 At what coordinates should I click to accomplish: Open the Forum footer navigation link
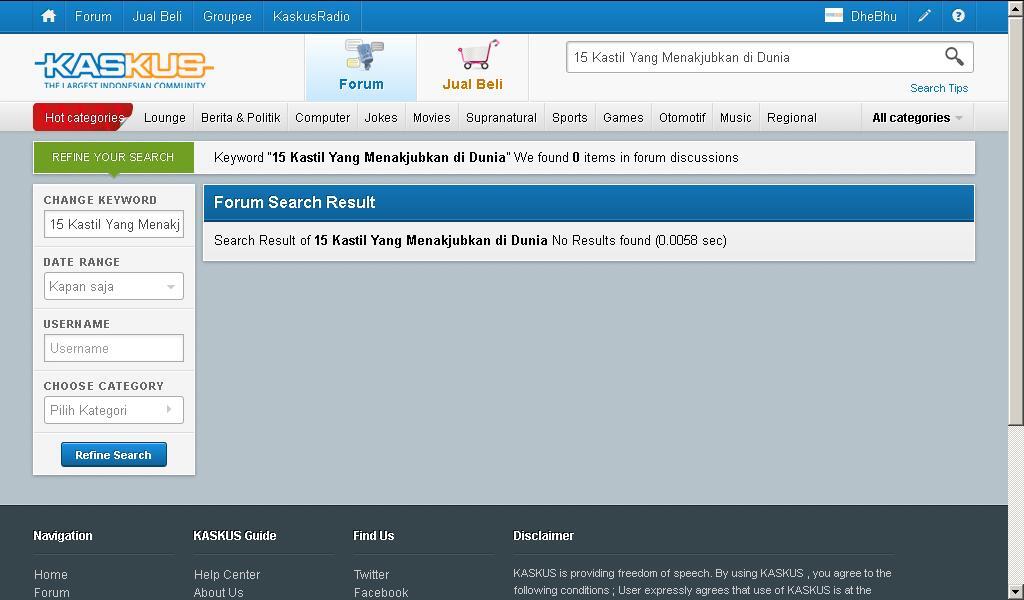[x=52, y=592]
